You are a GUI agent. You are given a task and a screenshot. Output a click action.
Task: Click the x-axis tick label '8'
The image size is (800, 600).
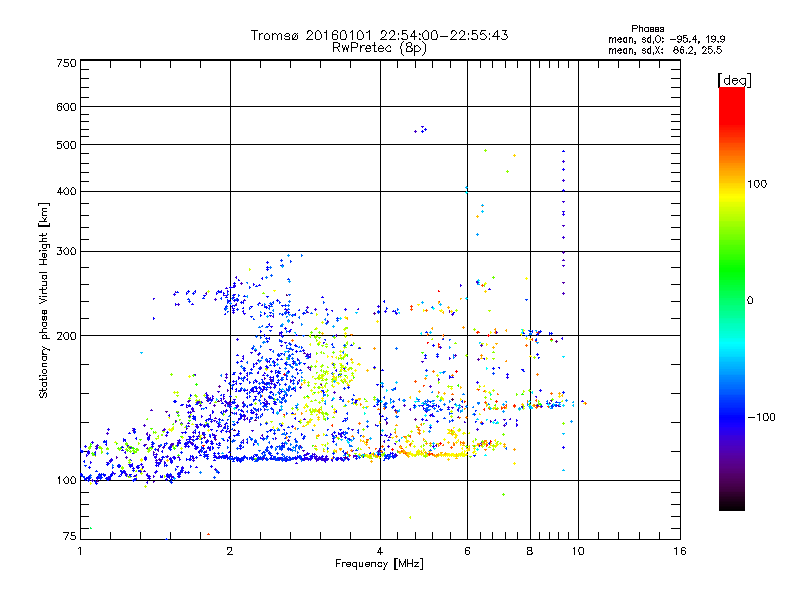point(530,551)
